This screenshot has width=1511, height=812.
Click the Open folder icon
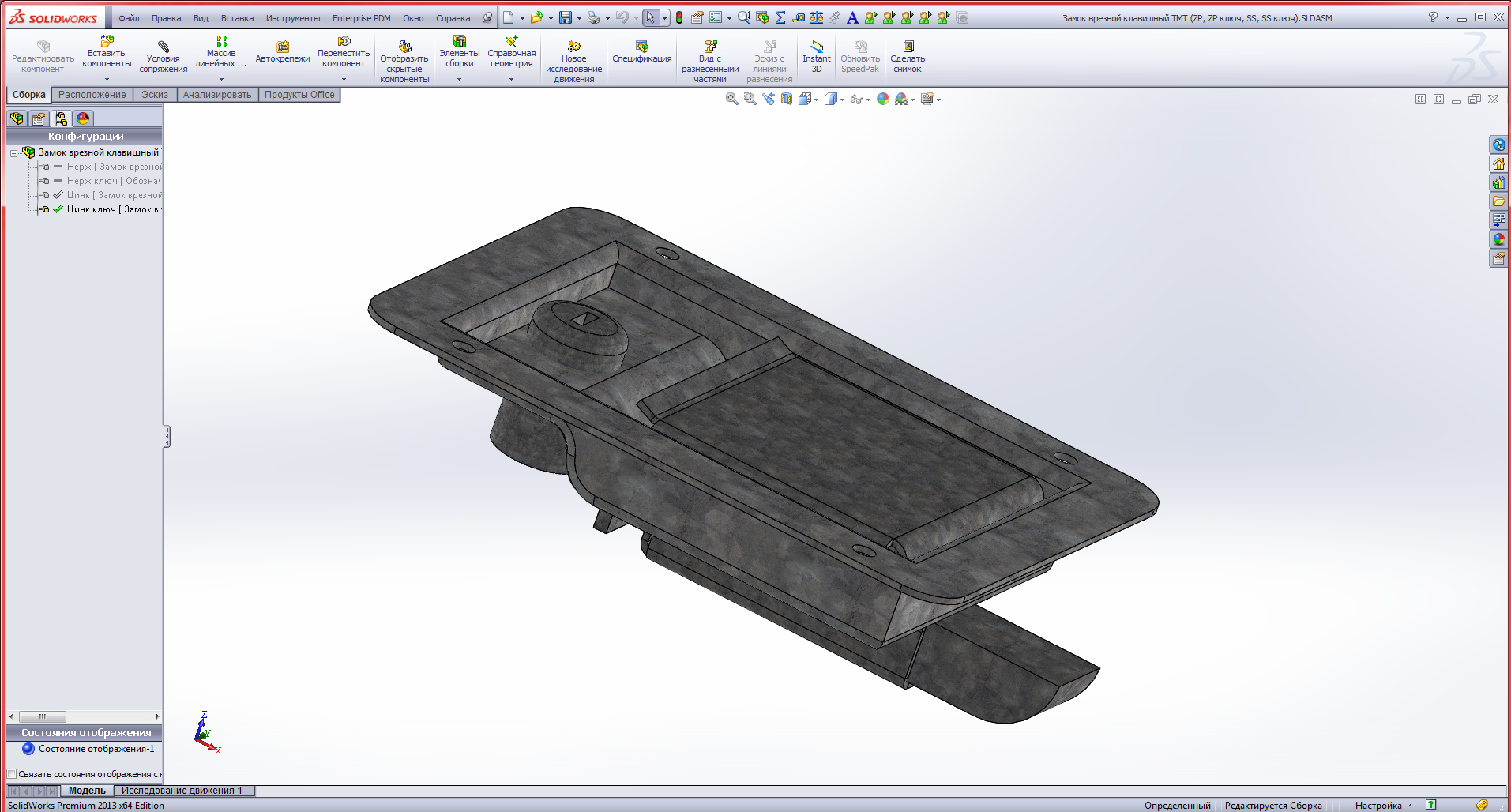(536, 17)
